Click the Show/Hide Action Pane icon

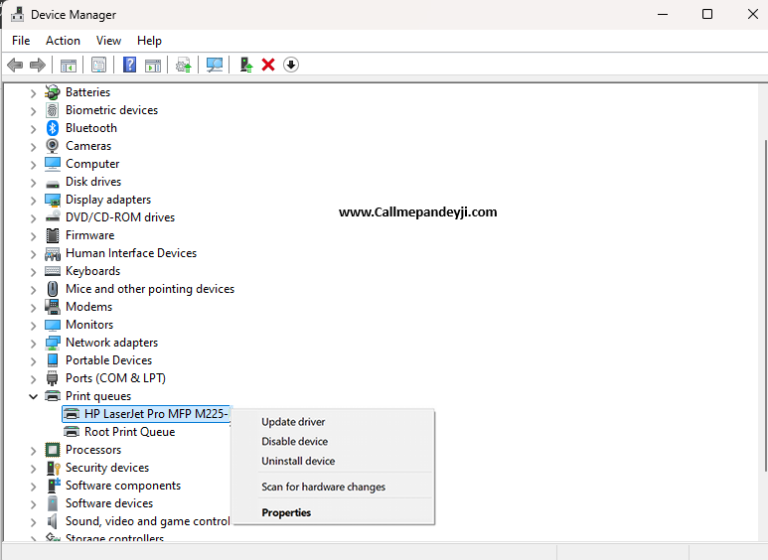coord(153,65)
